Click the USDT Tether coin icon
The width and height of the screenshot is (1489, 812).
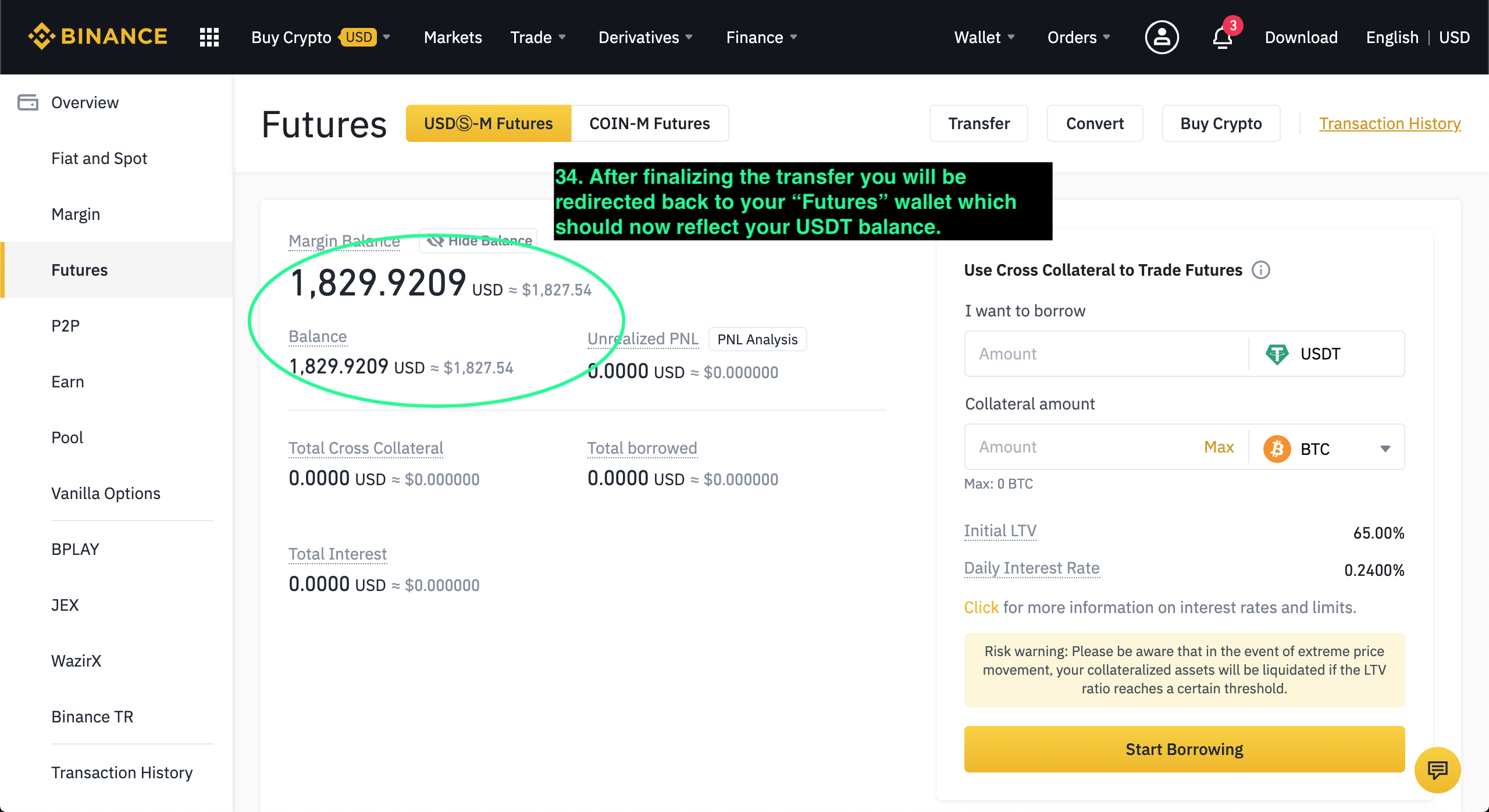tap(1277, 354)
